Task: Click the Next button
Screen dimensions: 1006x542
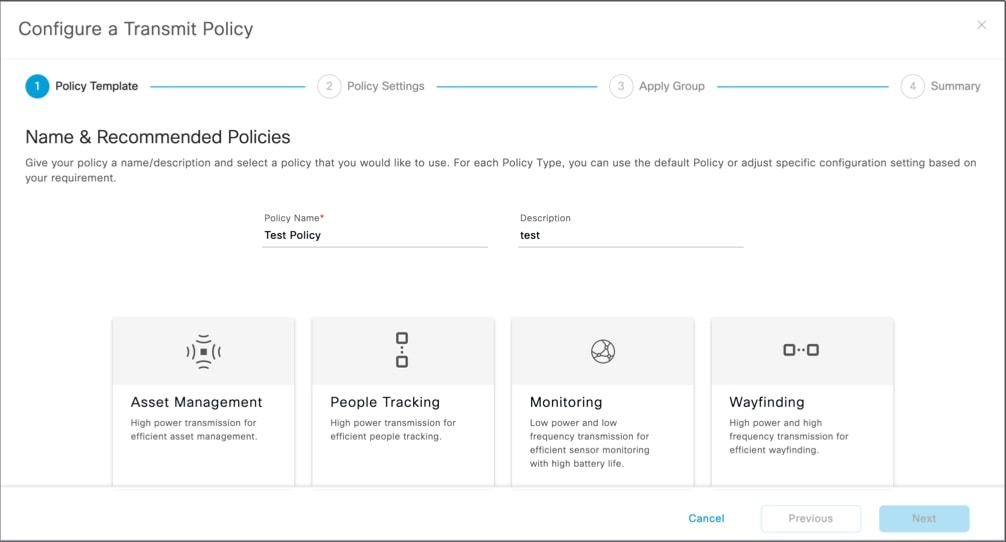Action: tap(924, 518)
